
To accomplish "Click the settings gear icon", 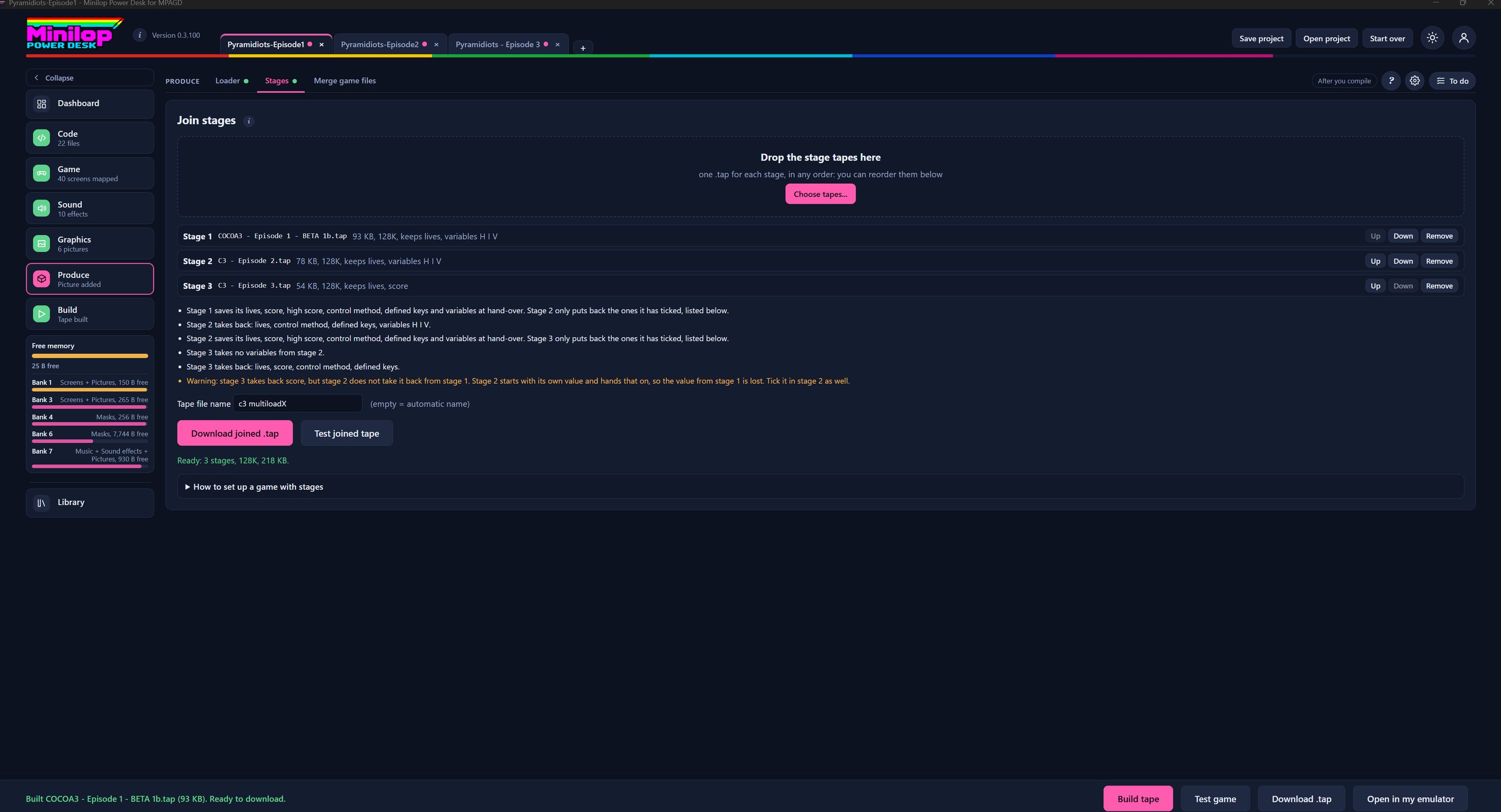I will (1415, 81).
